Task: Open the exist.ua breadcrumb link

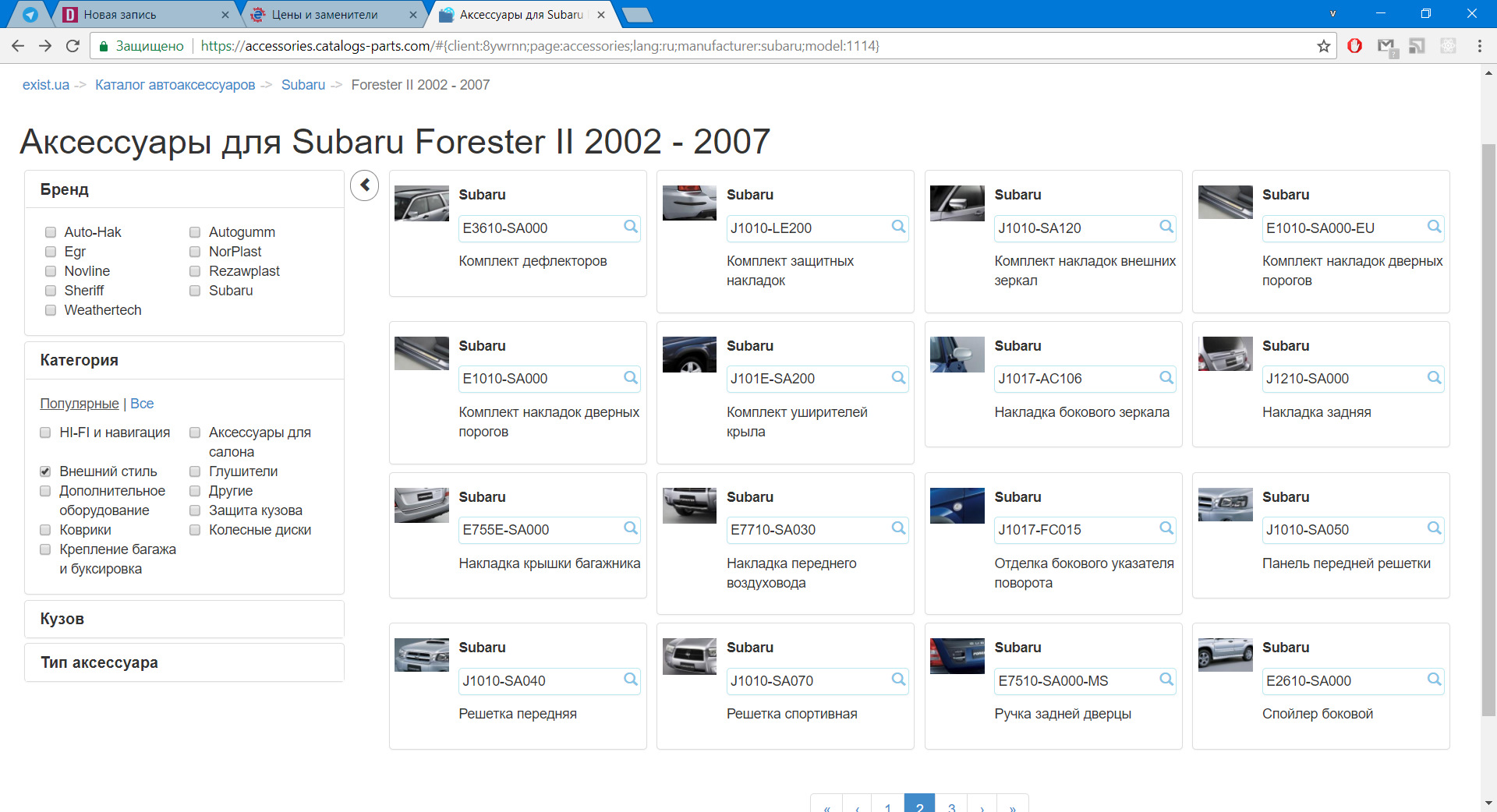Action: point(44,84)
